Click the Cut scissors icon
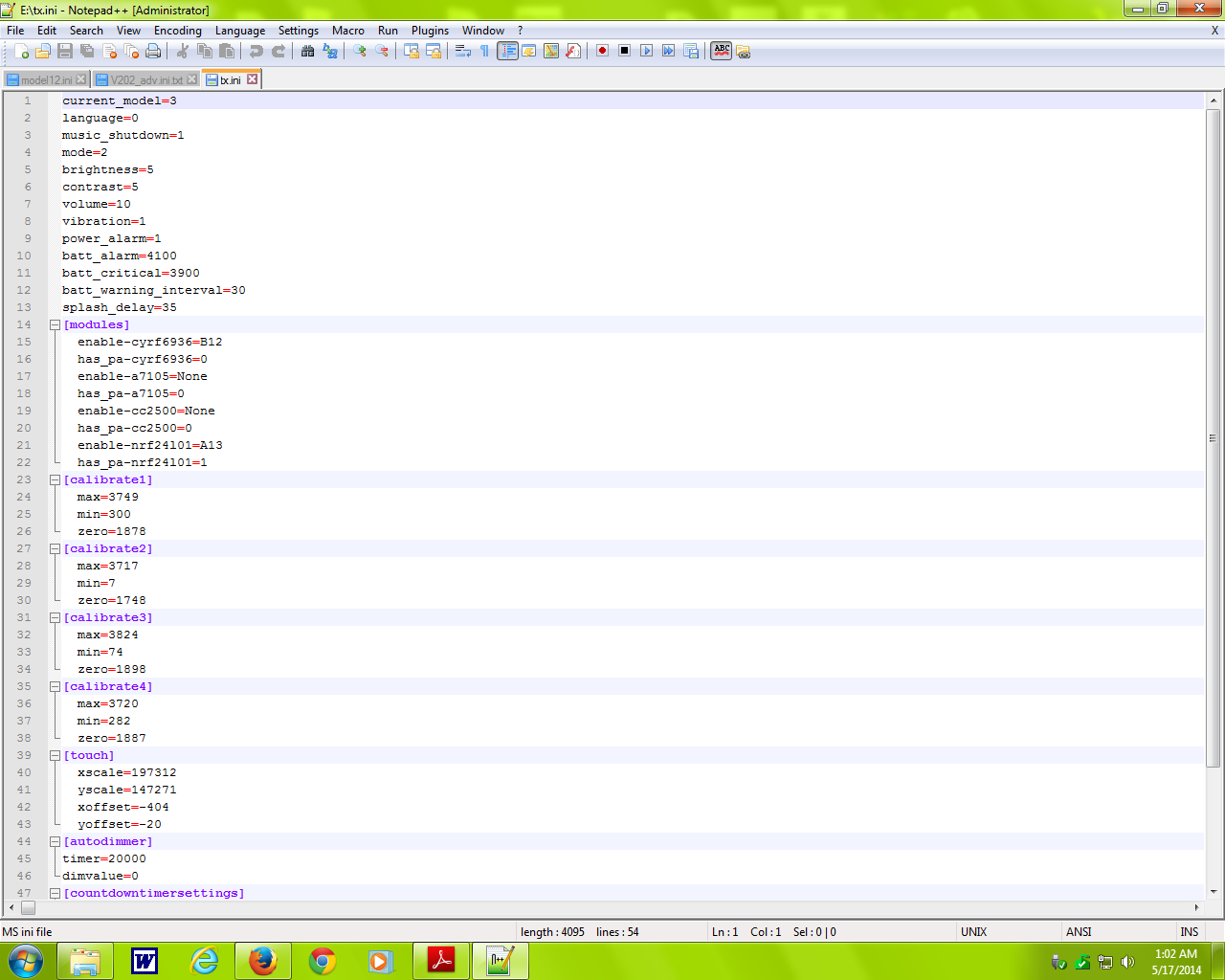Viewport: 1225px width, 980px height. [x=183, y=51]
